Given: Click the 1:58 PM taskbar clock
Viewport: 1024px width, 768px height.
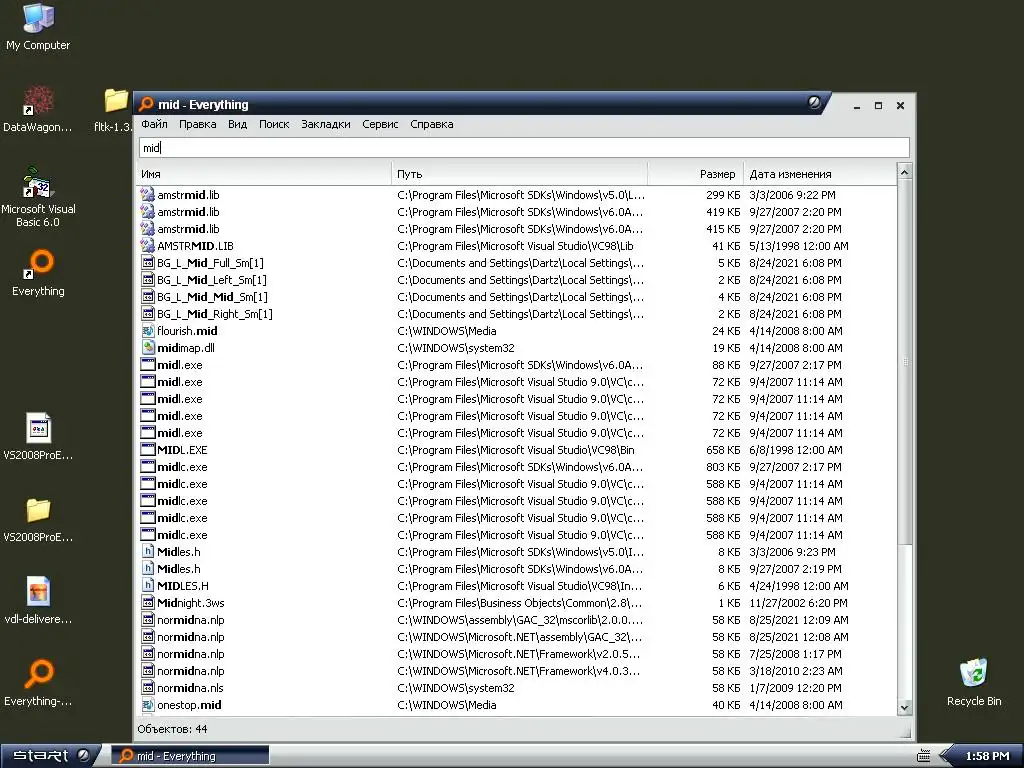Looking at the screenshot, I should [987, 756].
